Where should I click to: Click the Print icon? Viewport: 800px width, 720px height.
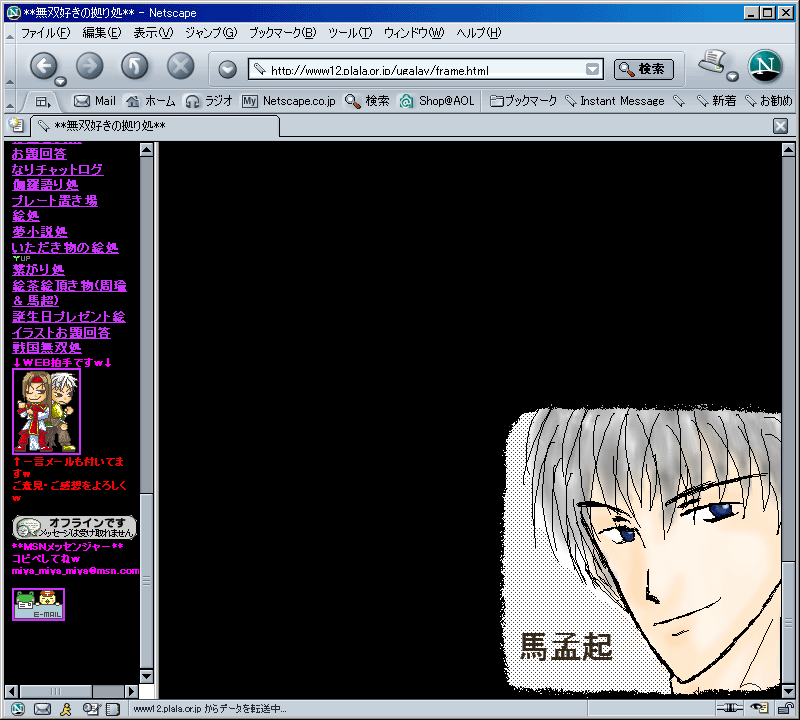(712, 63)
